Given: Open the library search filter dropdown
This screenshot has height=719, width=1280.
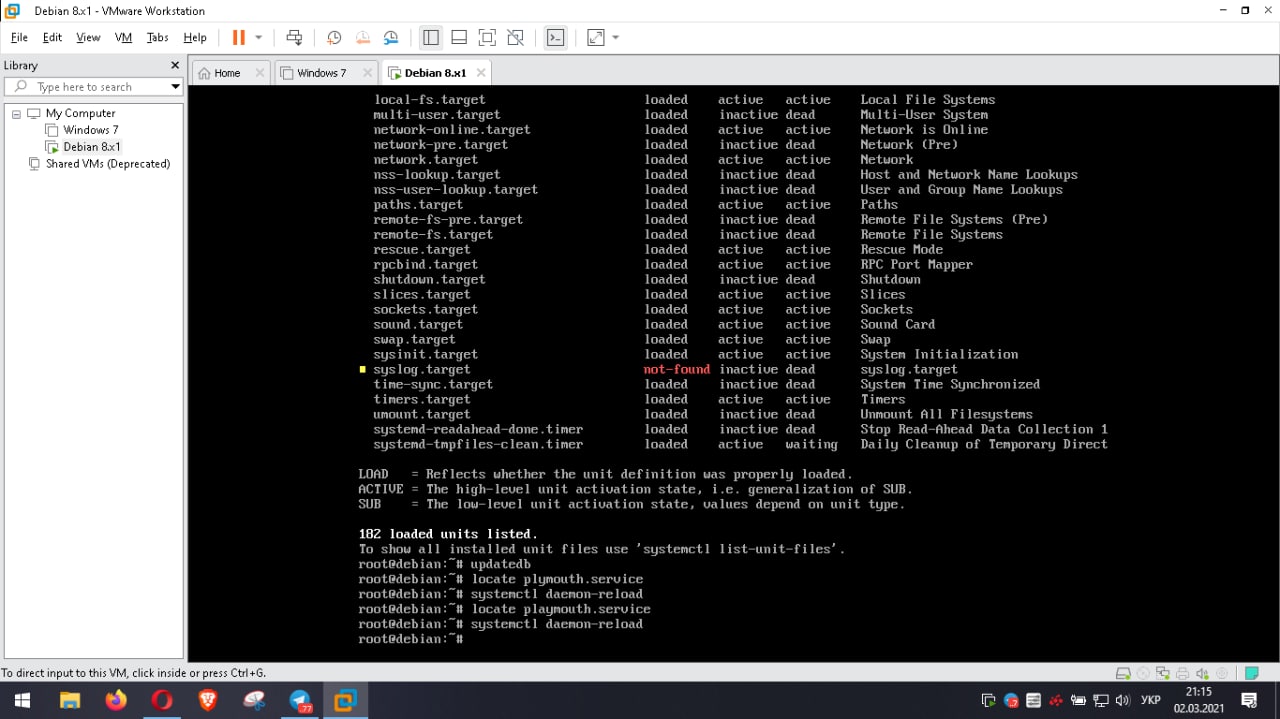Looking at the screenshot, I should pos(175,87).
